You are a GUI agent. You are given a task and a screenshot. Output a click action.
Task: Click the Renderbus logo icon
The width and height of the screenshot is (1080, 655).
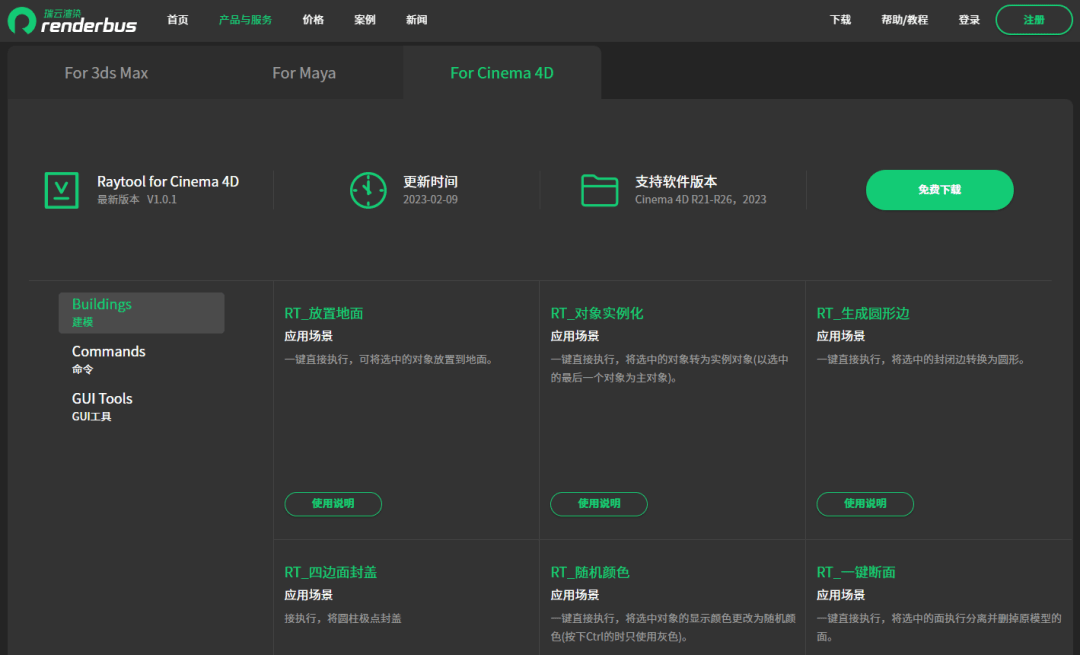pyautogui.click(x=22, y=20)
